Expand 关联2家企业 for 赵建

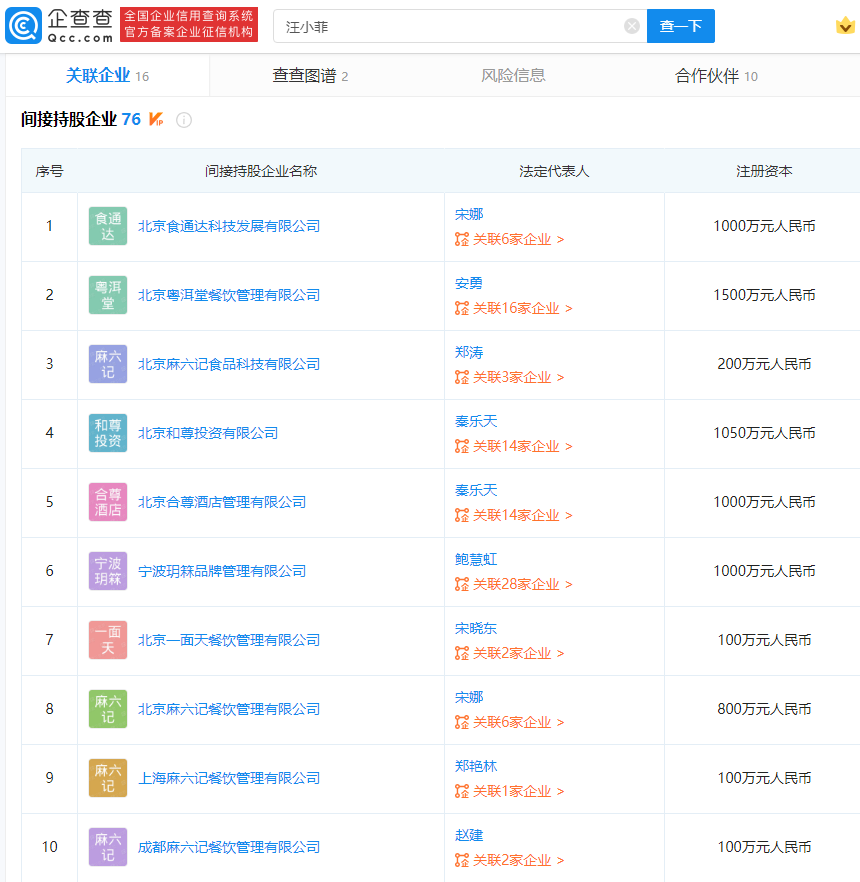pos(510,861)
